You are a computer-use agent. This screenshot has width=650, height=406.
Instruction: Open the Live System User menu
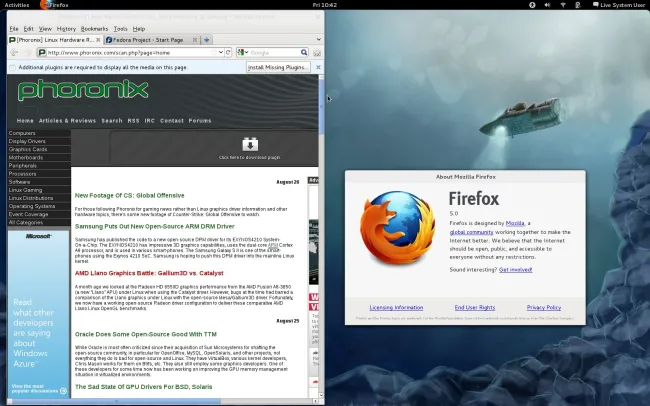click(619, 5)
